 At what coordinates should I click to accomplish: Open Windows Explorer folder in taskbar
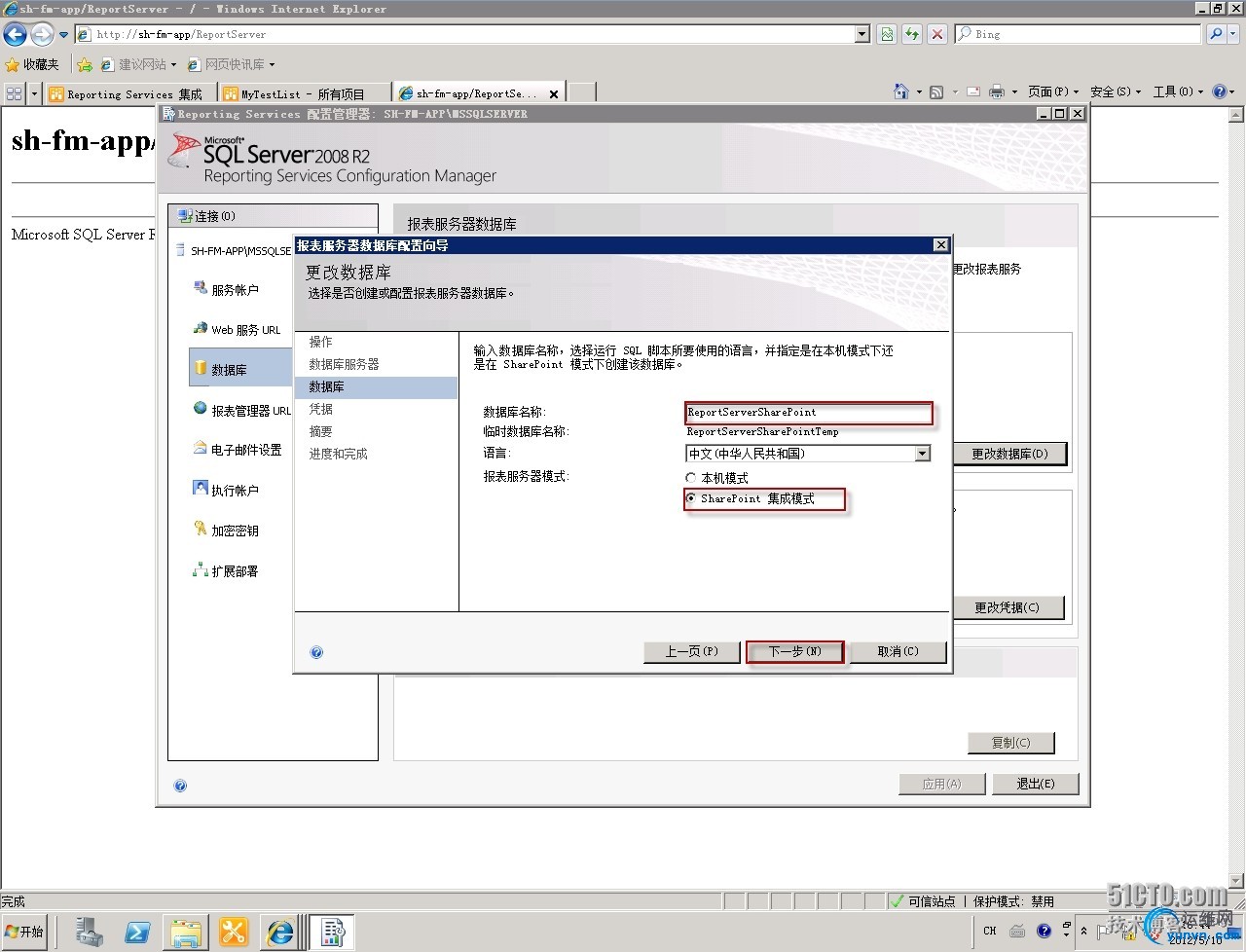tap(185, 932)
